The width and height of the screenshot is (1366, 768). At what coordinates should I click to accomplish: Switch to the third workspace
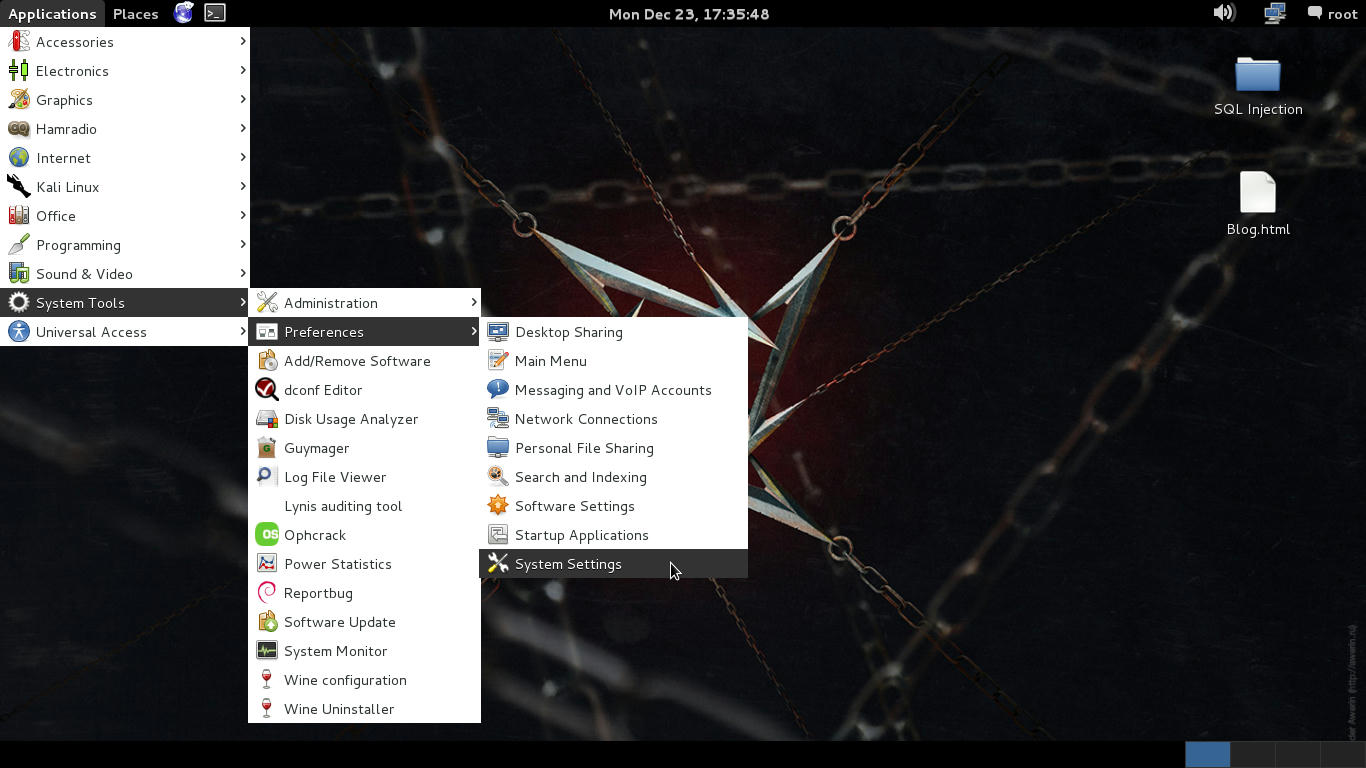point(1297,754)
